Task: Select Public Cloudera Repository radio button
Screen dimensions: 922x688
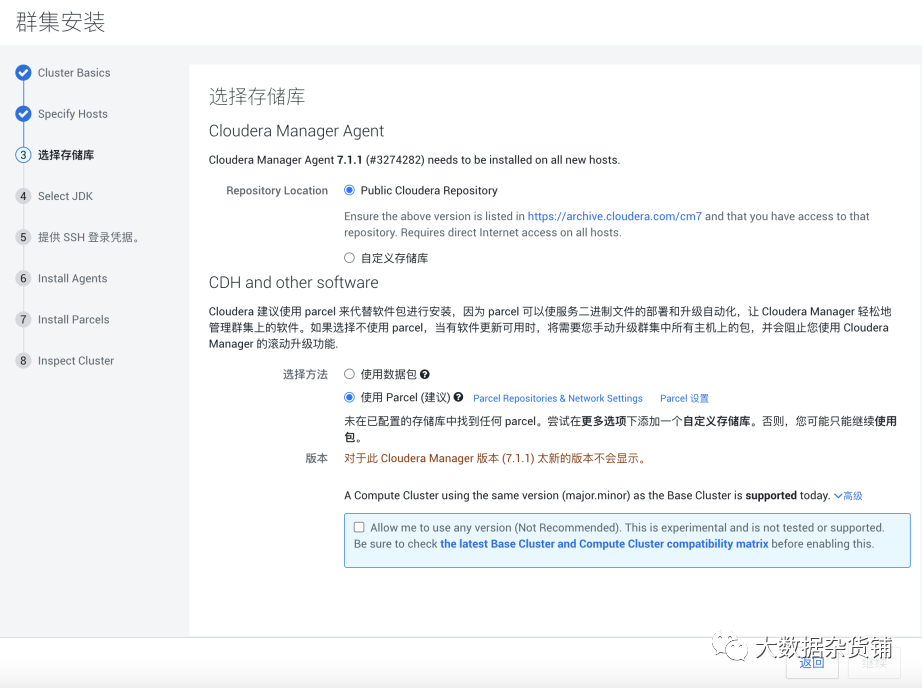Action: point(349,190)
